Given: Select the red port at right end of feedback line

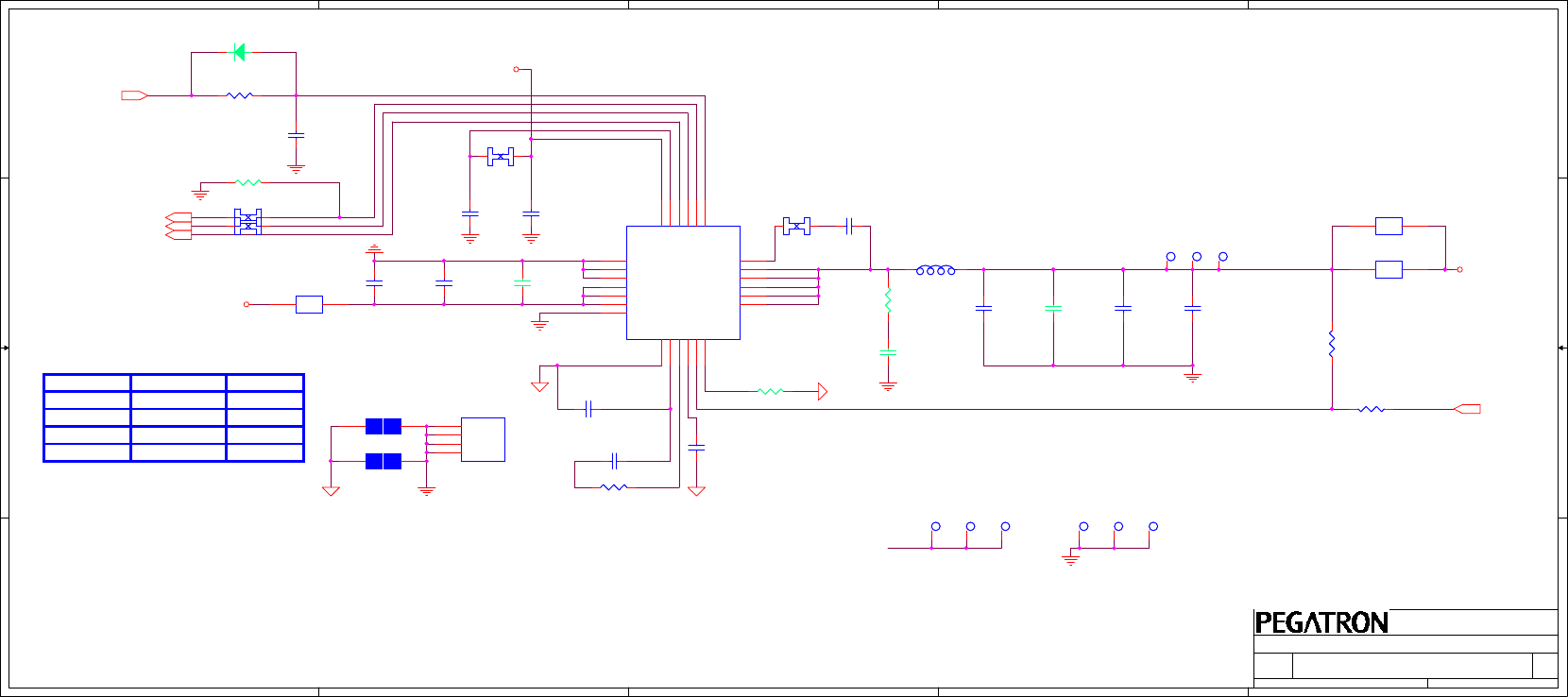Looking at the screenshot, I should click(x=1468, y=409).
